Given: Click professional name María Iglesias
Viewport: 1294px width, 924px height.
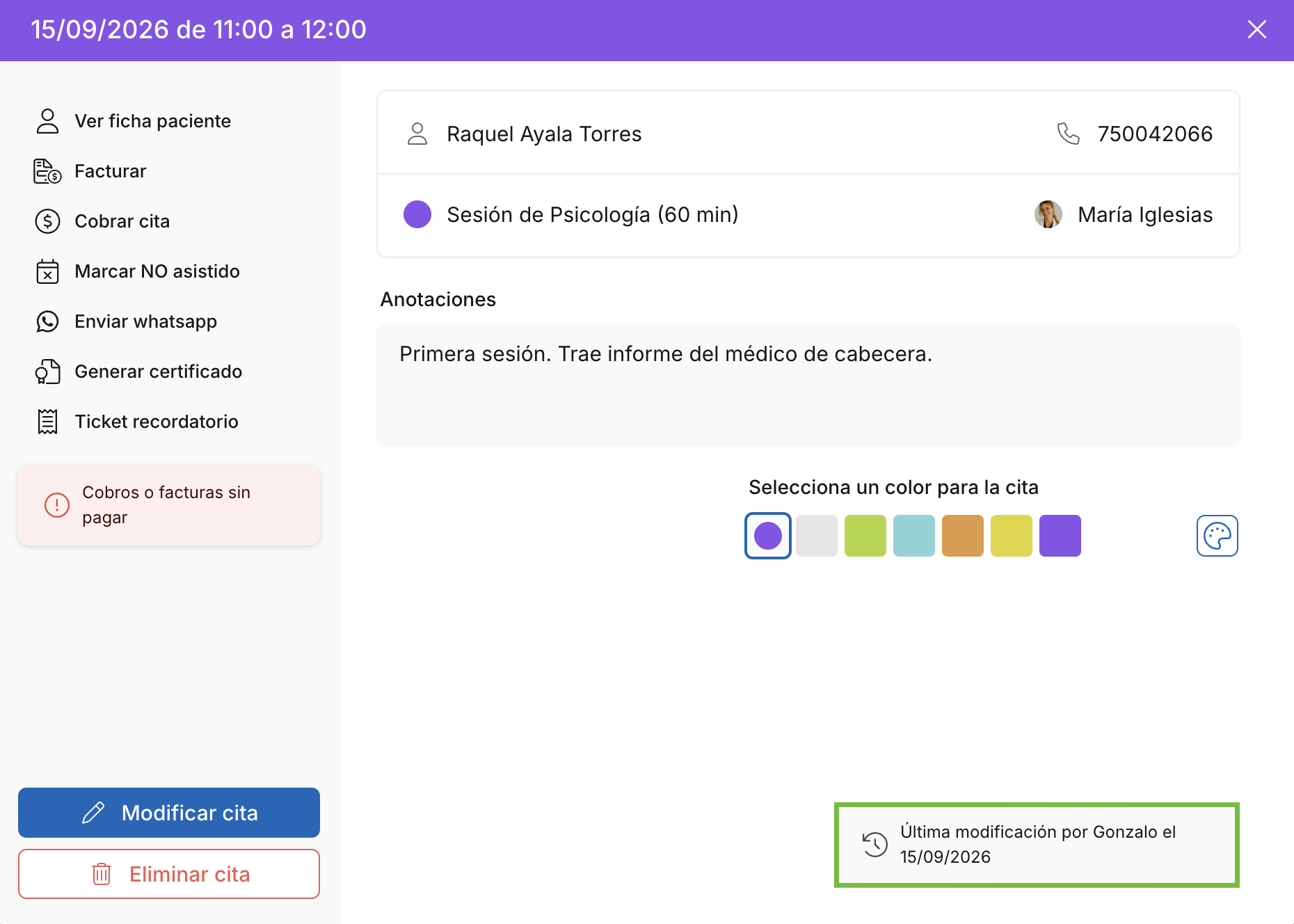Looking at the screenshot, I should pos(1145,214).
